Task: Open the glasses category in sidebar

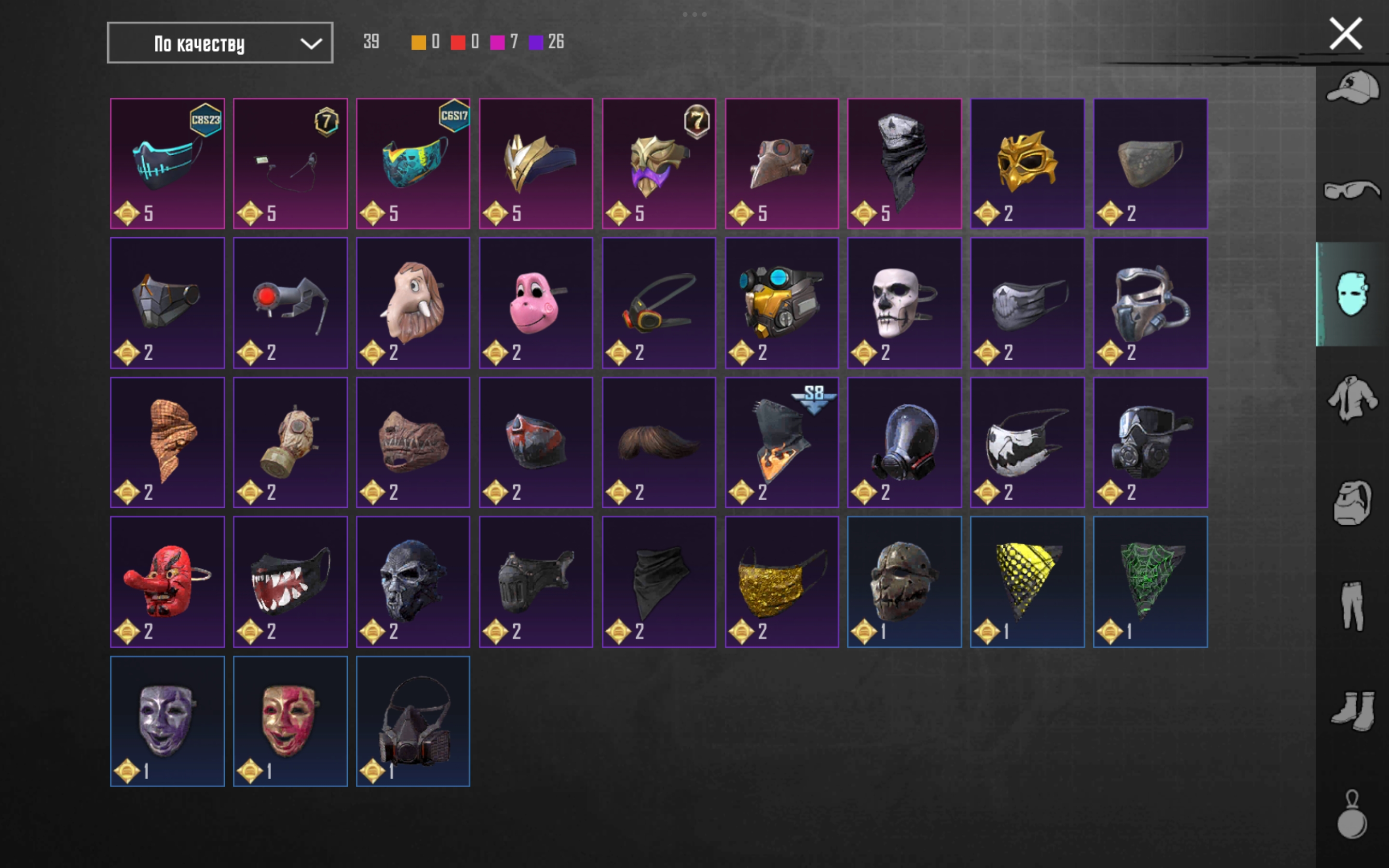Action: coord(1352,190)
